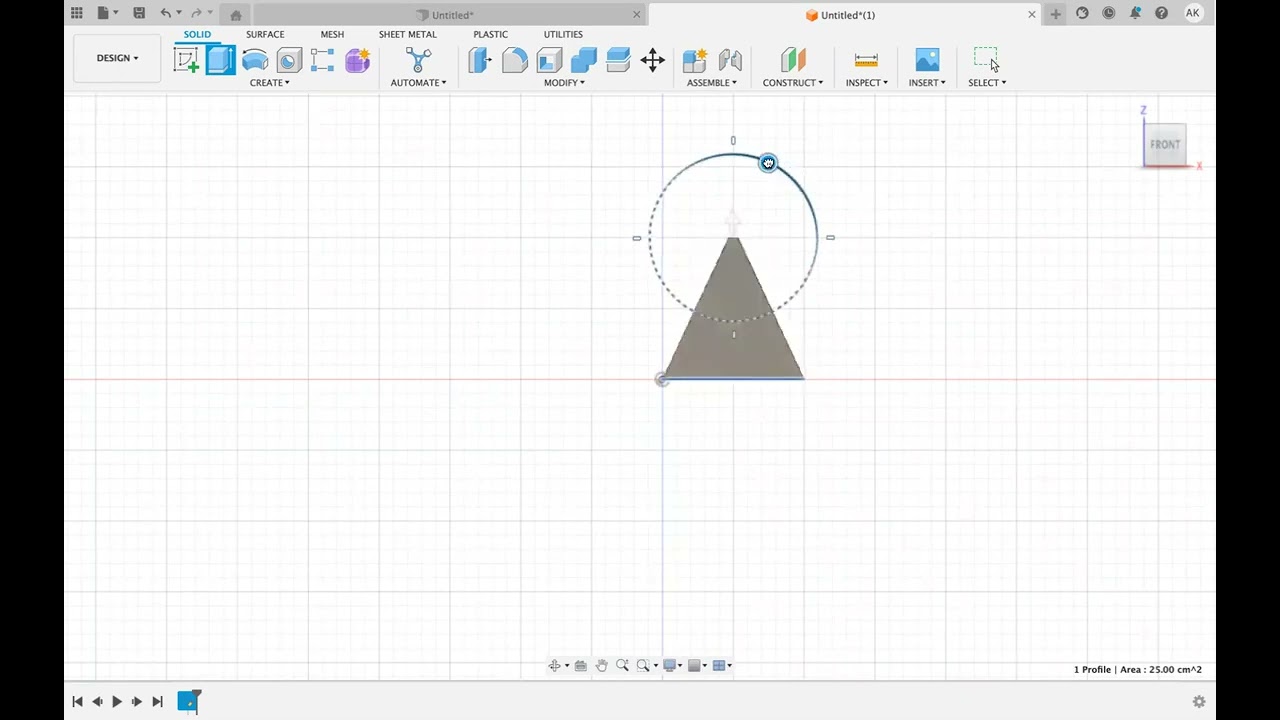Click the Automate tool icon

(418, 60)
